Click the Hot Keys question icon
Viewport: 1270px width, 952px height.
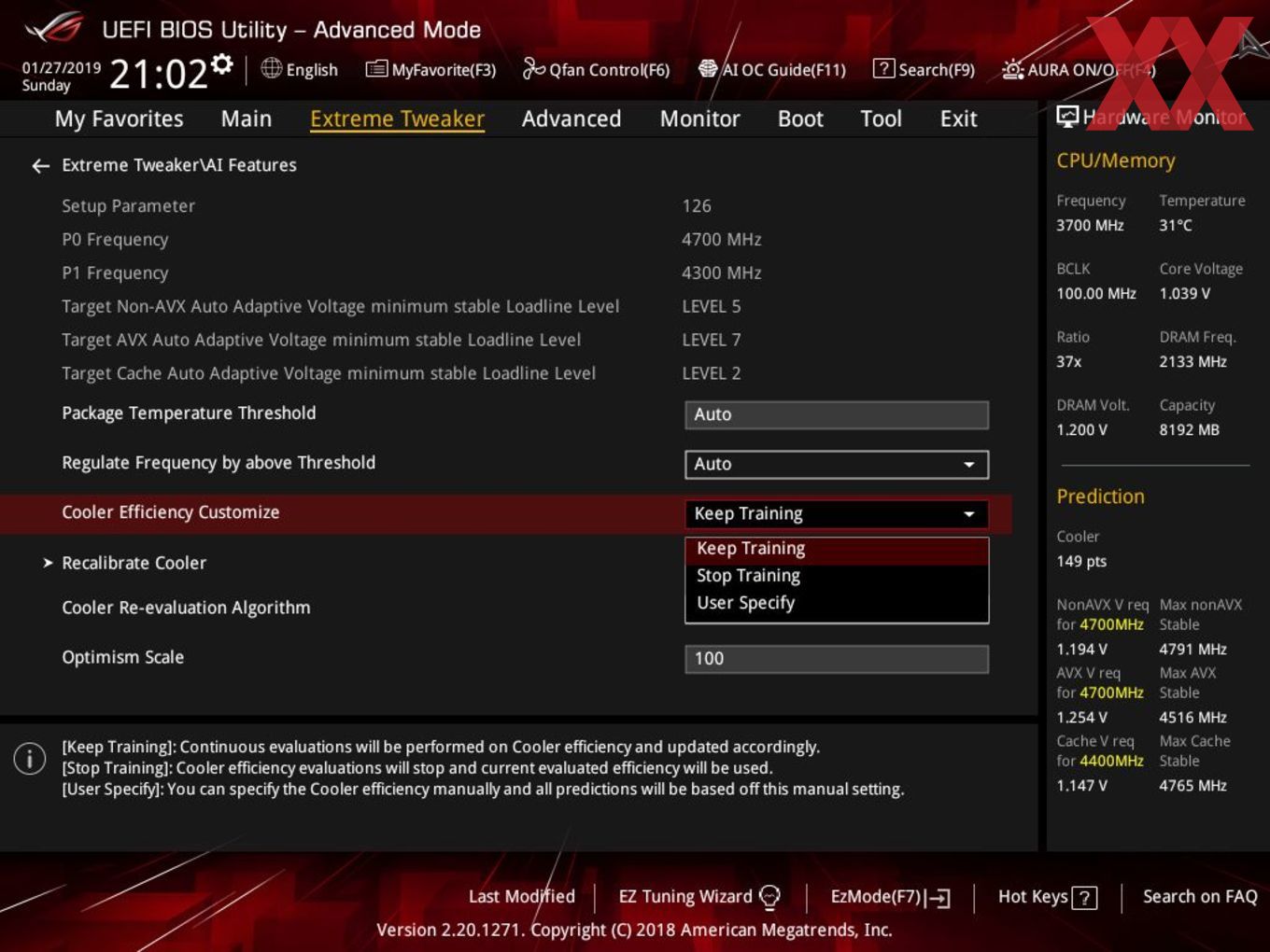tap(1084, 898)
